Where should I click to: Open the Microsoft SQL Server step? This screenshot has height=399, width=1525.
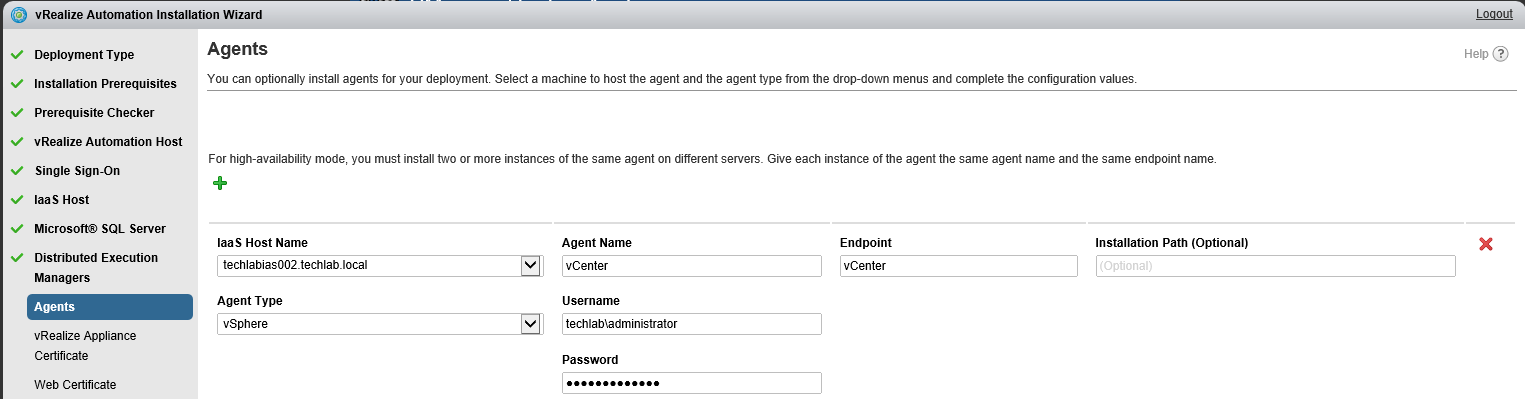click(x=100, y=229)
